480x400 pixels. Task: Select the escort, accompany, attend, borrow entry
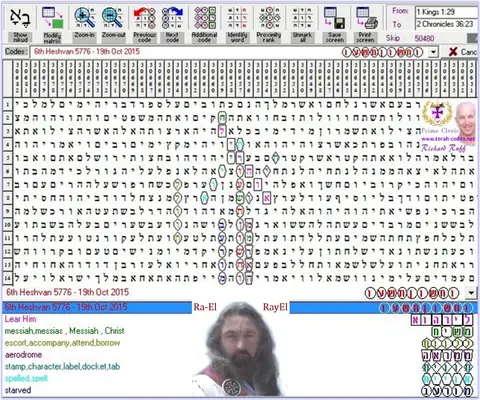pos(62,343)
